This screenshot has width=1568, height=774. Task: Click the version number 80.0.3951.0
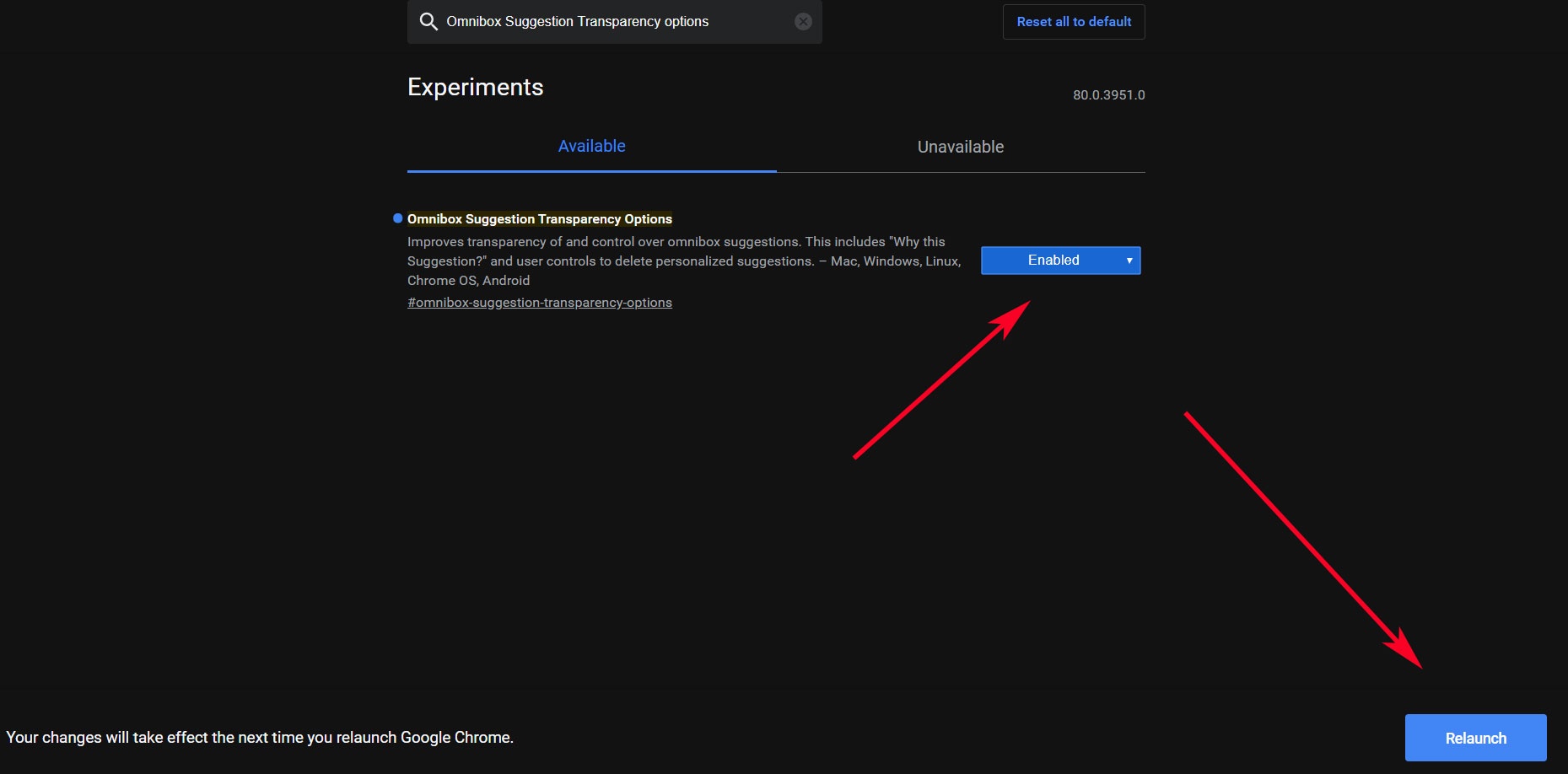[x=1108, y=95]
